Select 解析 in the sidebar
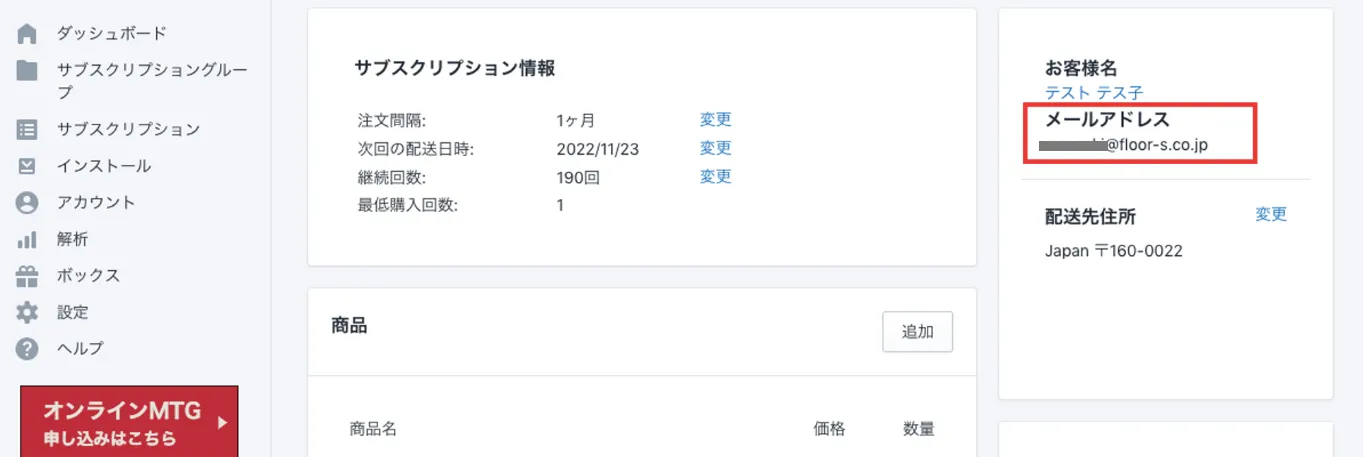Screen dimensions: 1363x457 click(72, 240)
